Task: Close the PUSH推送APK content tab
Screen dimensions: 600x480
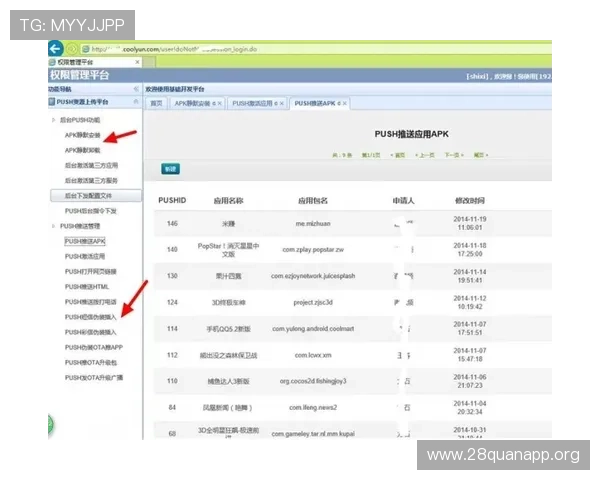Action: pos(345,103)
